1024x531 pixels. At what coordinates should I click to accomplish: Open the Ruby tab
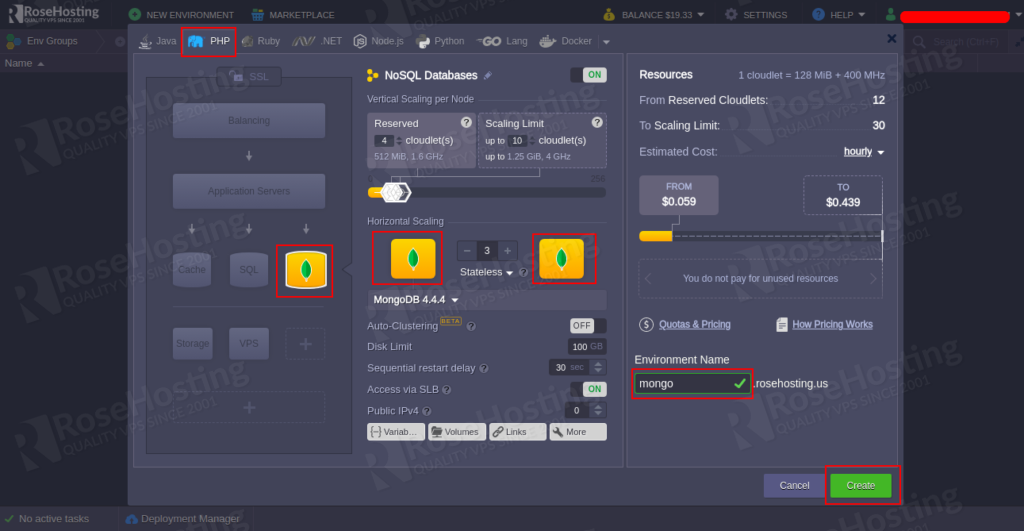(261, 41)
